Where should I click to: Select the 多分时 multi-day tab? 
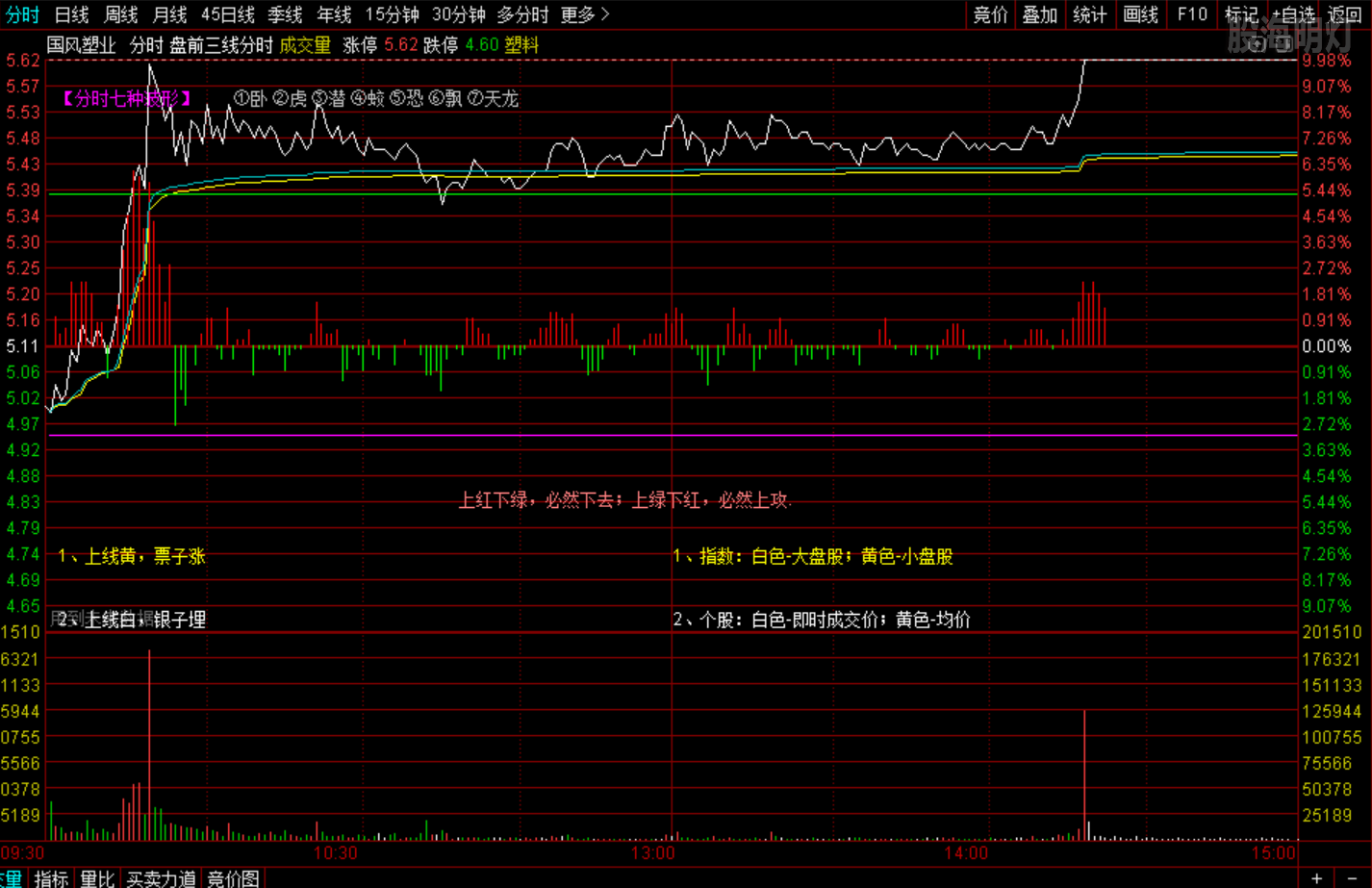pos(522,14)
